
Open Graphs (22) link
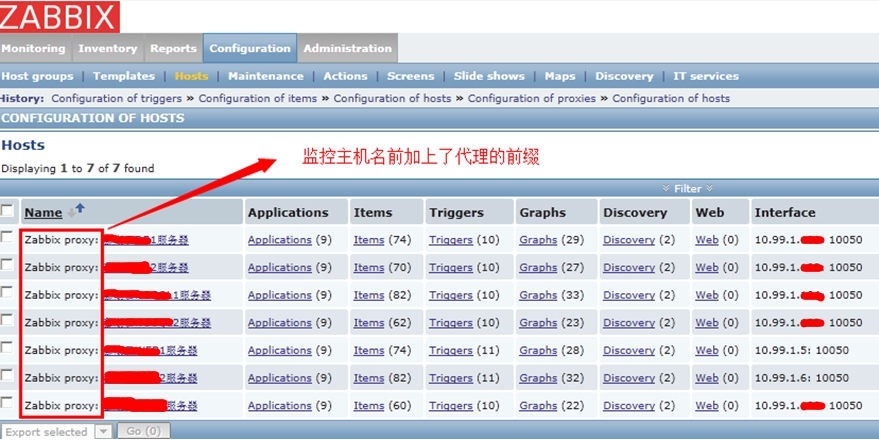(x=538, y=406)
